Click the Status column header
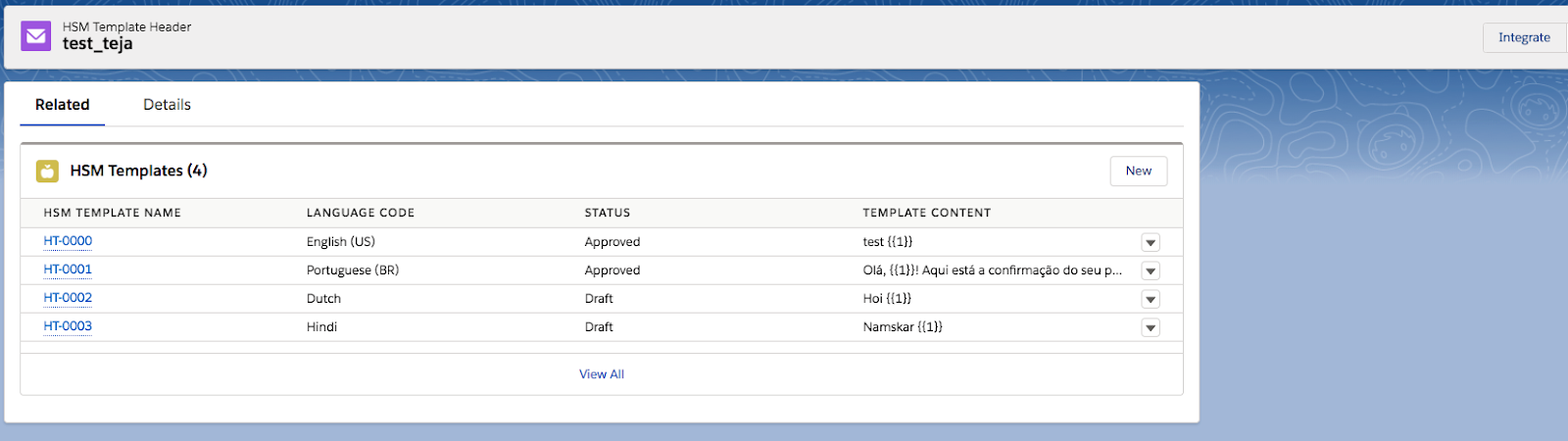 (x=608, y=213)
